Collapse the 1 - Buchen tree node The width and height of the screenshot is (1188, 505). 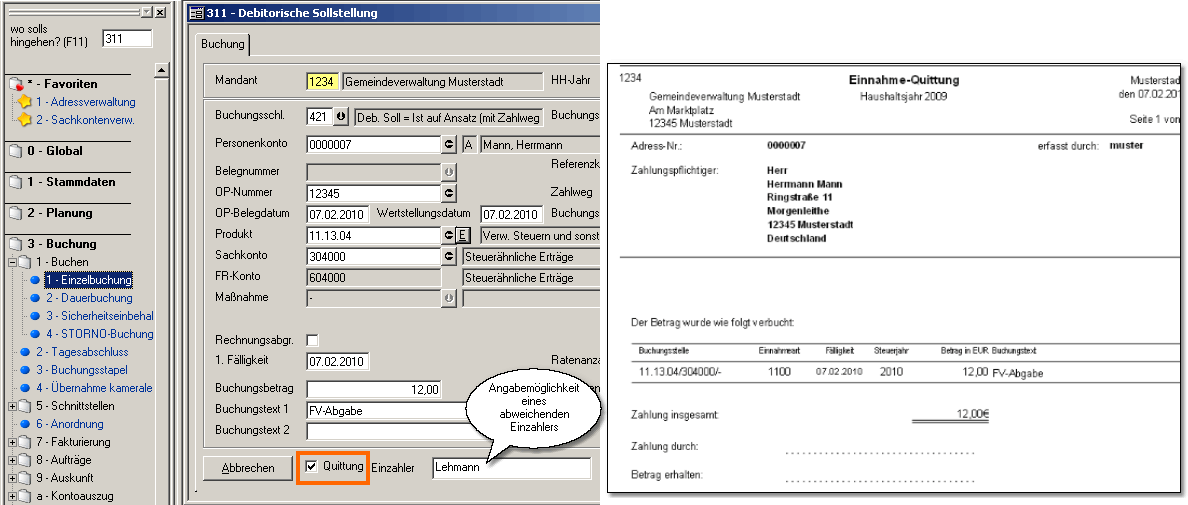pyautogui.click(x=12, y=262)
